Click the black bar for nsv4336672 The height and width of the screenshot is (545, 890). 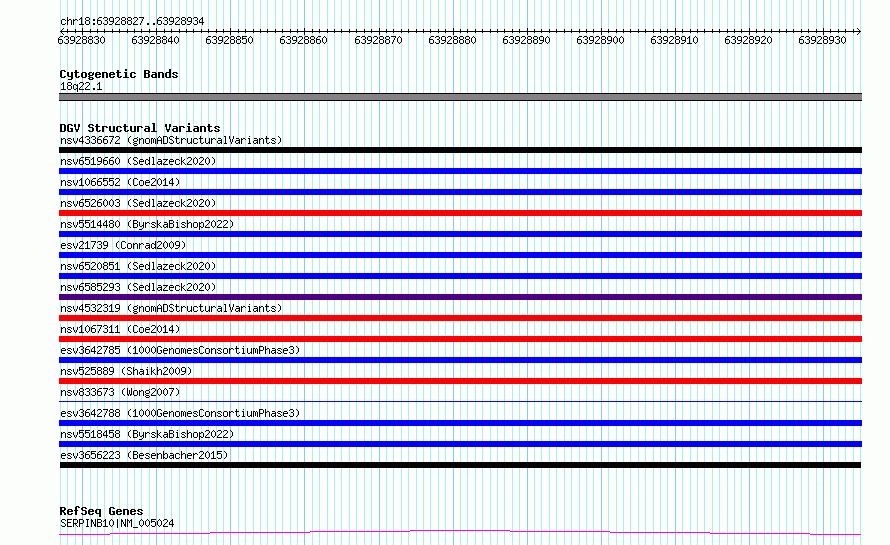click(x=460, y=150)
